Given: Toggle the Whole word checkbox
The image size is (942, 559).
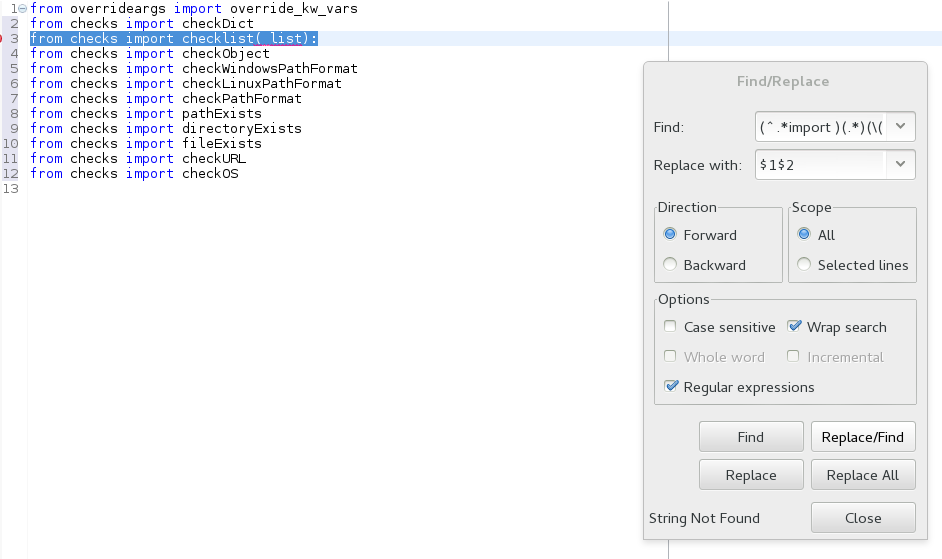Looking at the screenshot, I should tap(670, 356).
